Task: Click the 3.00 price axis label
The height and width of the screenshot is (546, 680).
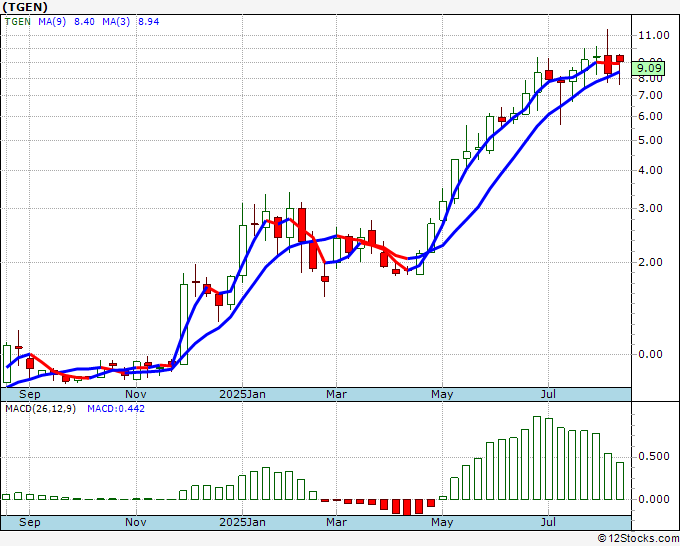Action: point(650,209)
